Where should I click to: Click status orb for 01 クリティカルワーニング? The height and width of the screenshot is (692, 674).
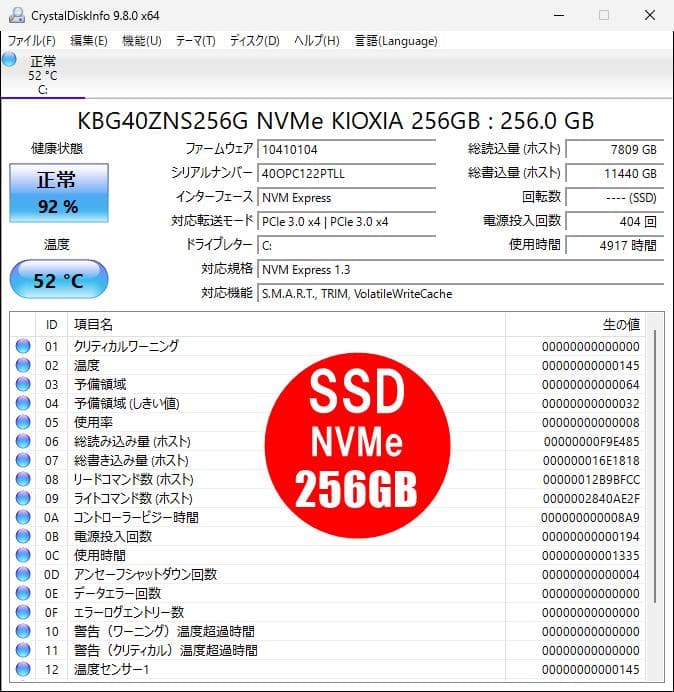point(23,346)
